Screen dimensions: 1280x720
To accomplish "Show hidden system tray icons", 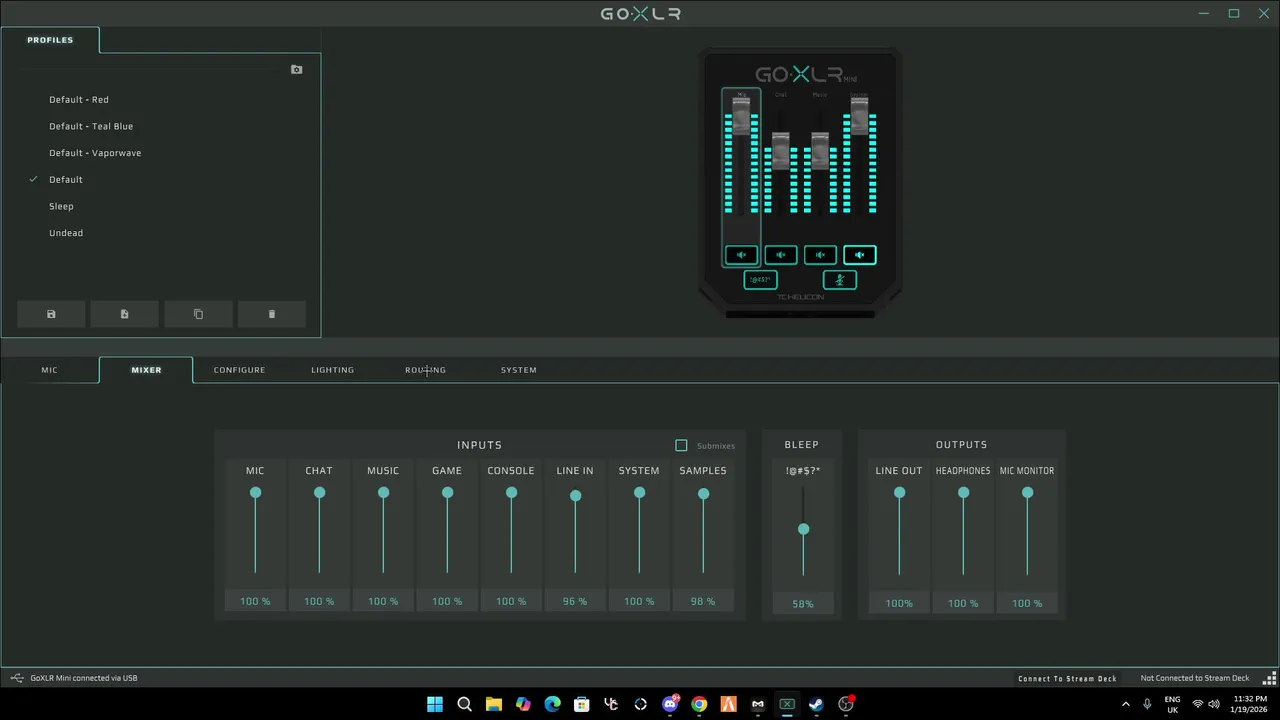I will point(1126,704).
